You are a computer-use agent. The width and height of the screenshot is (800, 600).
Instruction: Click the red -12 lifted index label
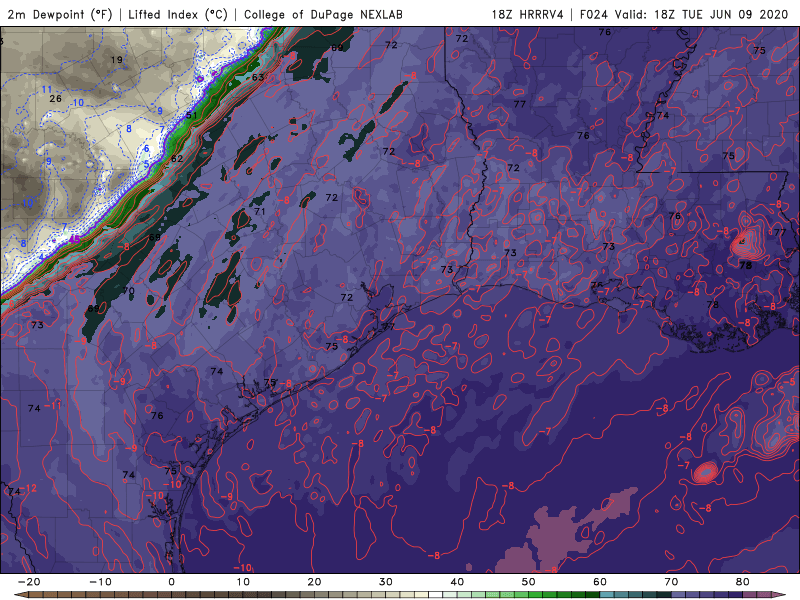click(x=29, y=488)
